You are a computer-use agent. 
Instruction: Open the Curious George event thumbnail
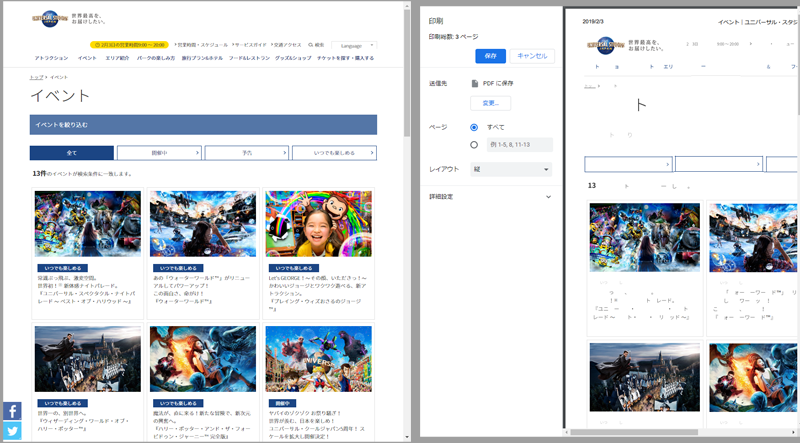[318, 224]
